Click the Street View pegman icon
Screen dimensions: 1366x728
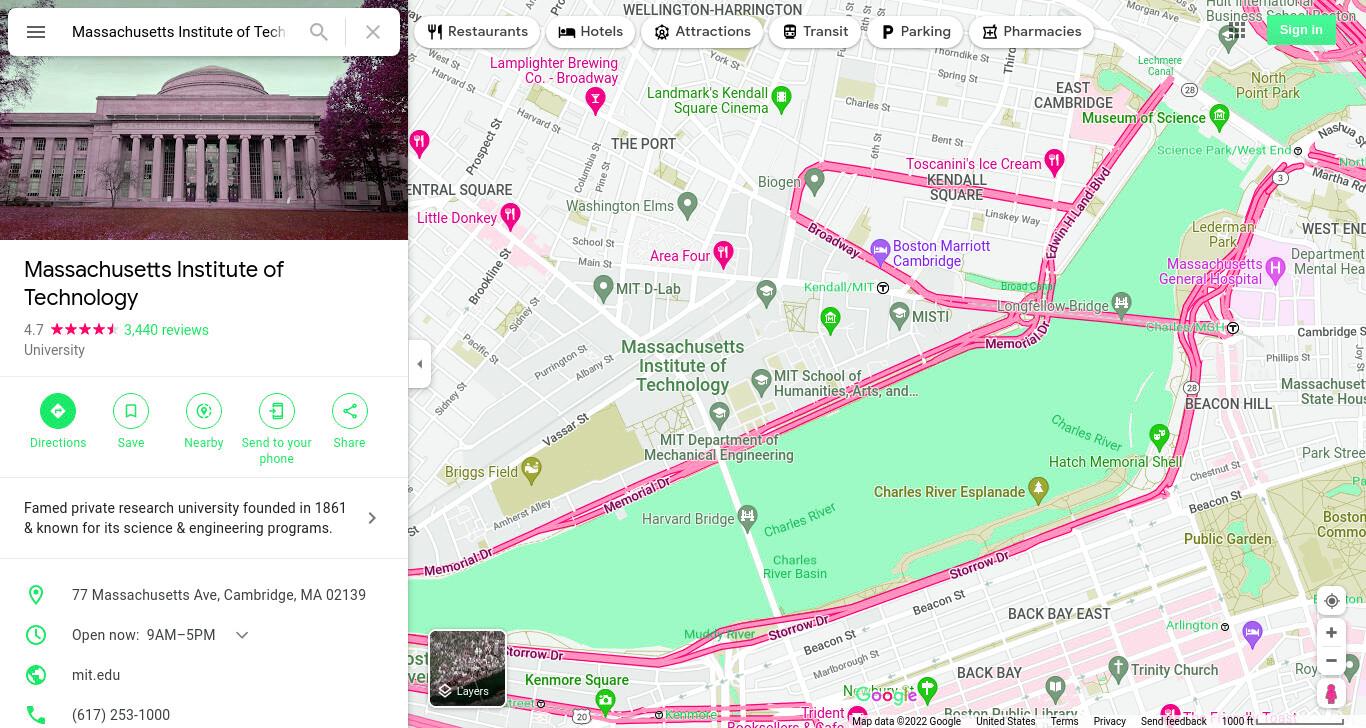point(1331,694)
